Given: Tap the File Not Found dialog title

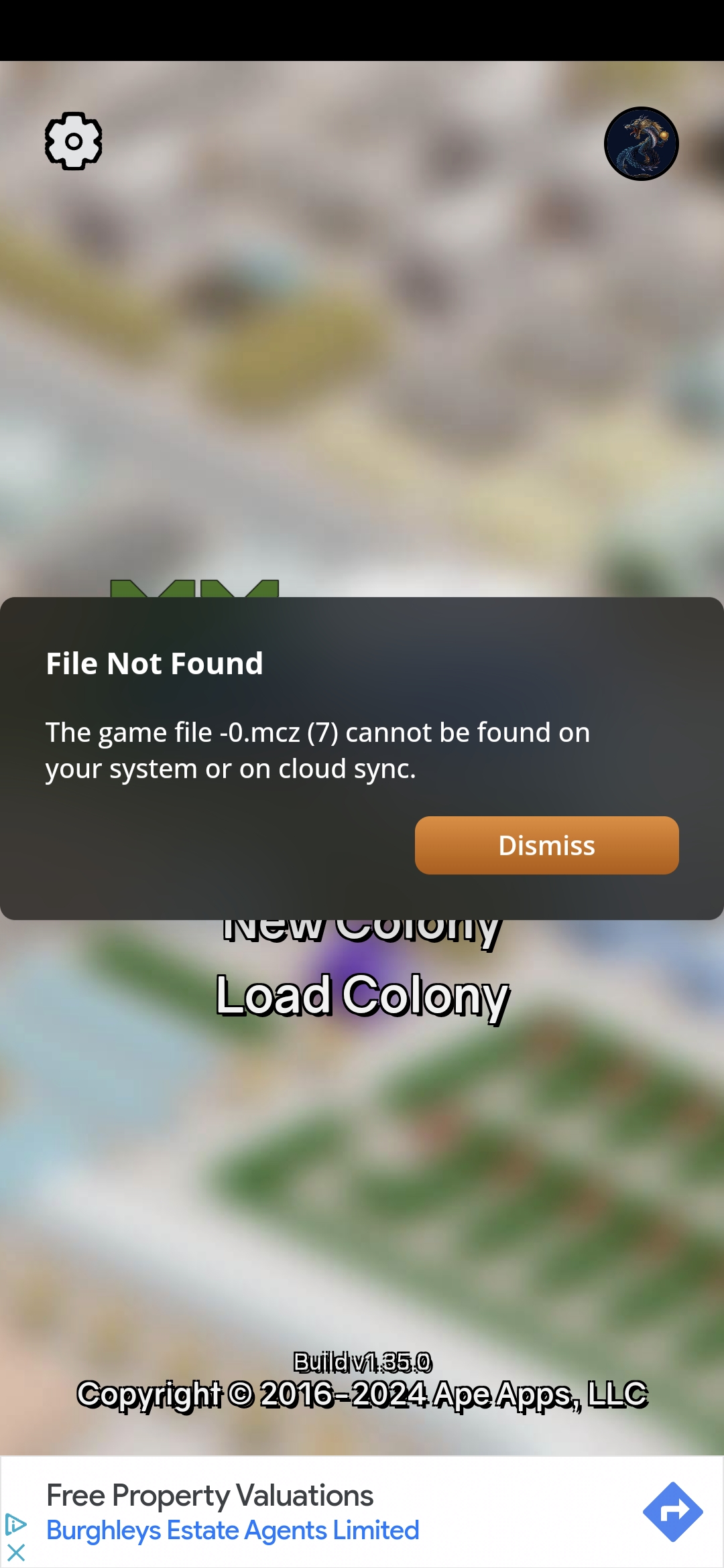Looking at the screenshot, I should (155, 663).
